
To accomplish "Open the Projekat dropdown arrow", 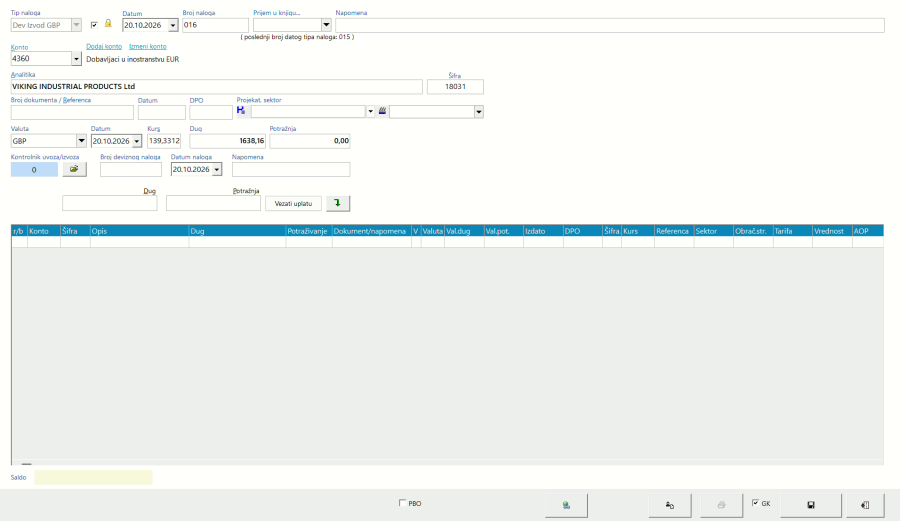I will pyautogui.click(x=370, y=111).
